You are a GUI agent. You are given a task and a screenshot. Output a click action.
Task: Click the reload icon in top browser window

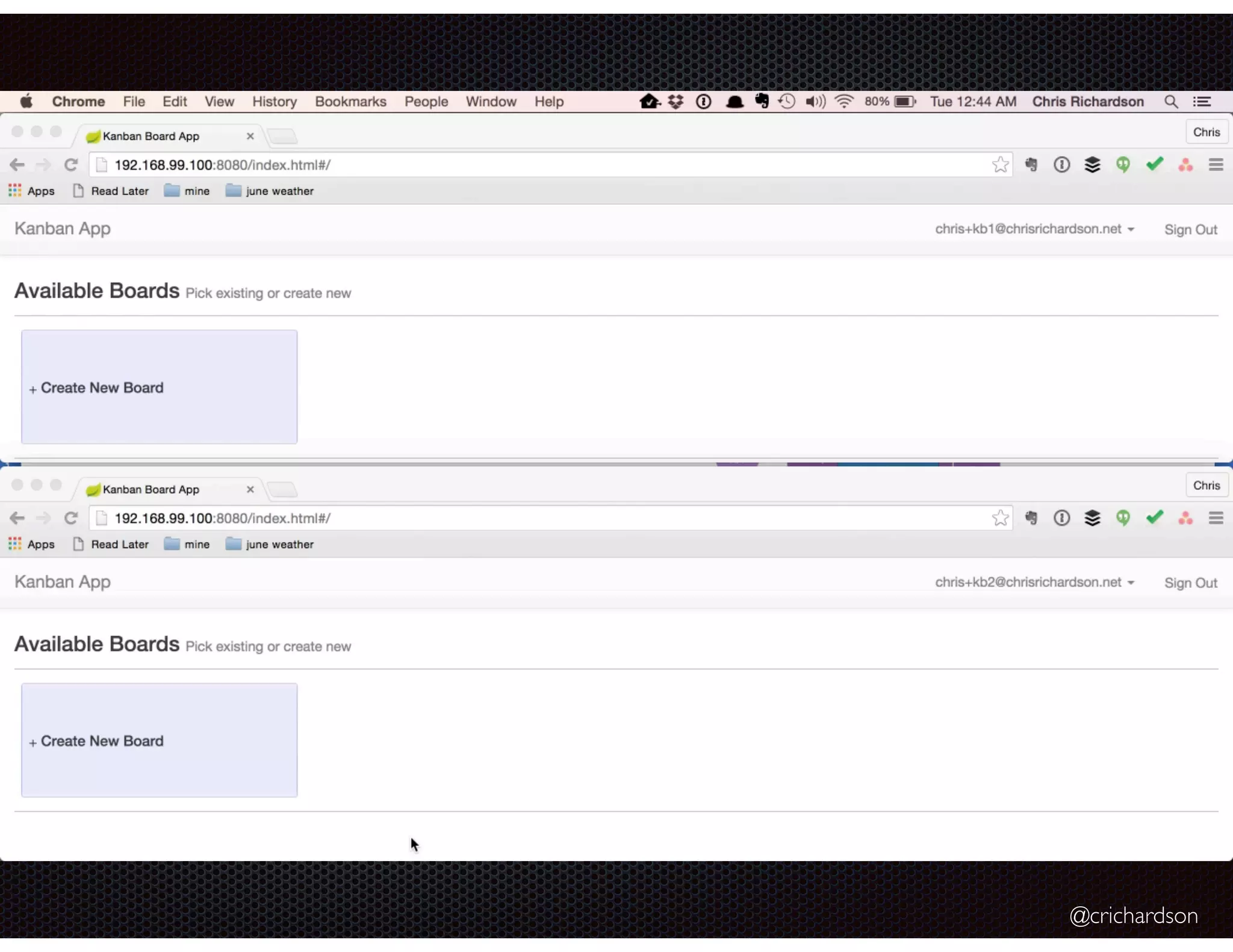point(71,165)
